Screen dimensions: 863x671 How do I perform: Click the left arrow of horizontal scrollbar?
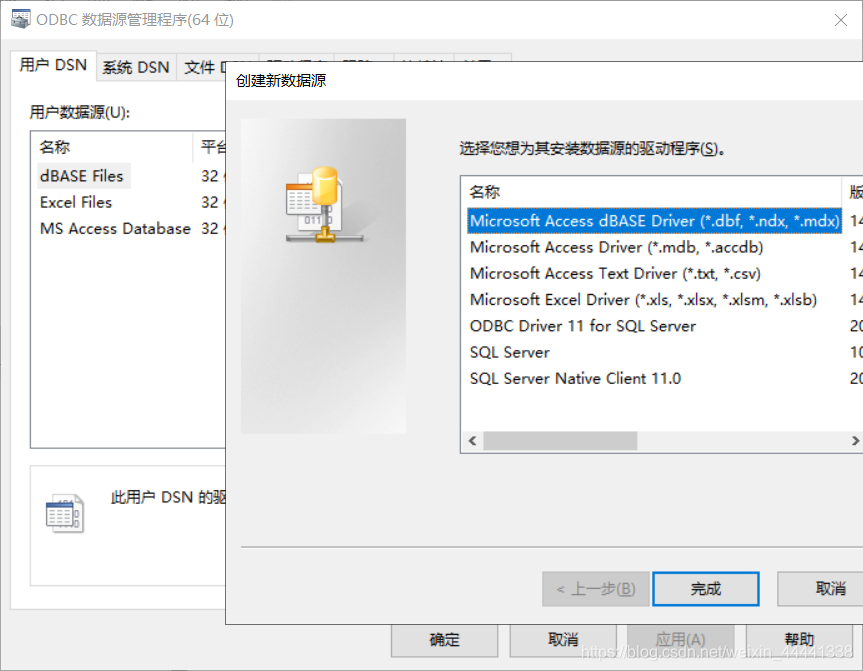coord(472,441)
